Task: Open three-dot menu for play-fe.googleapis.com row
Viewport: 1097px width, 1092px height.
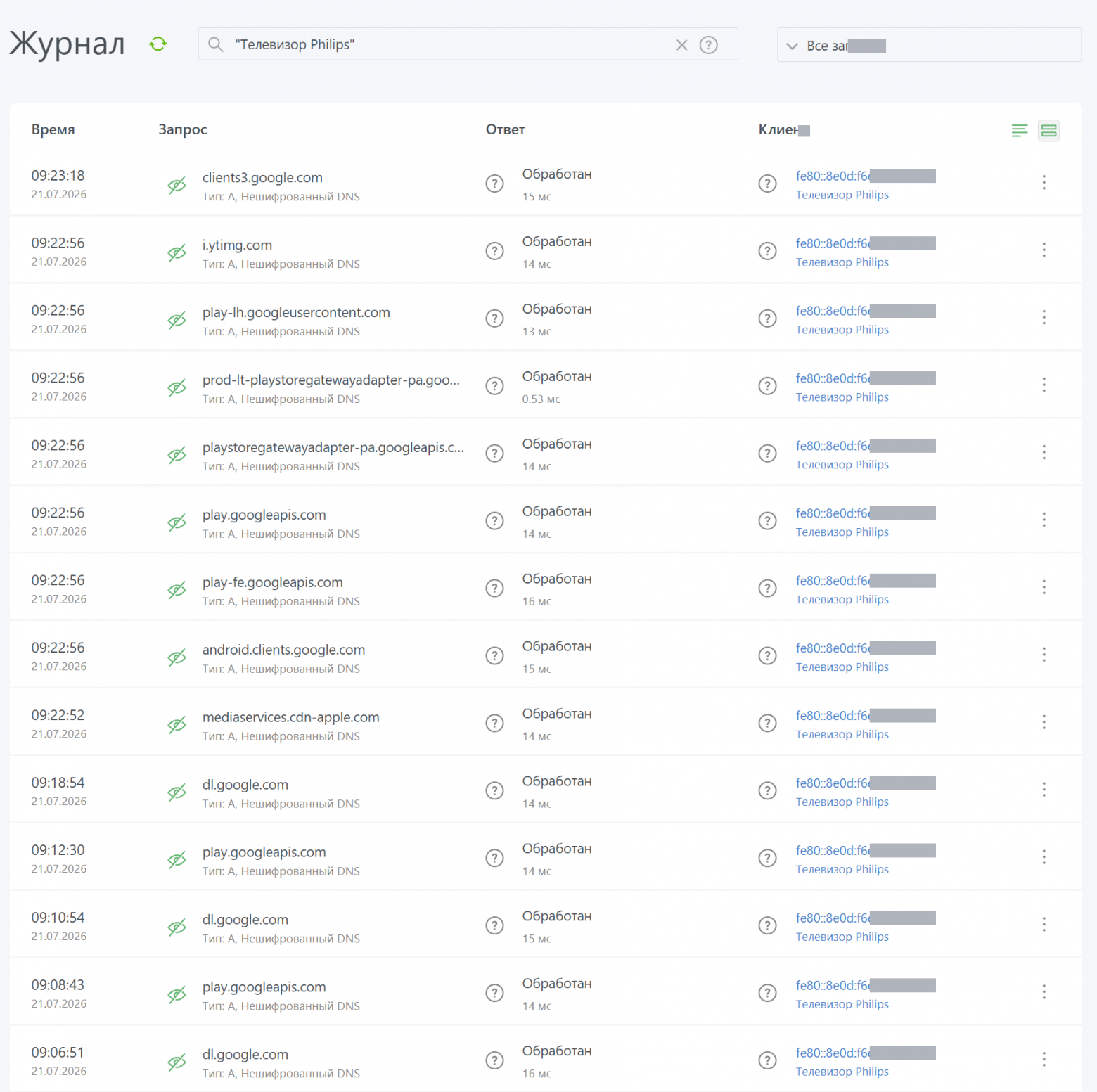Action: (x=1044, y=587)
